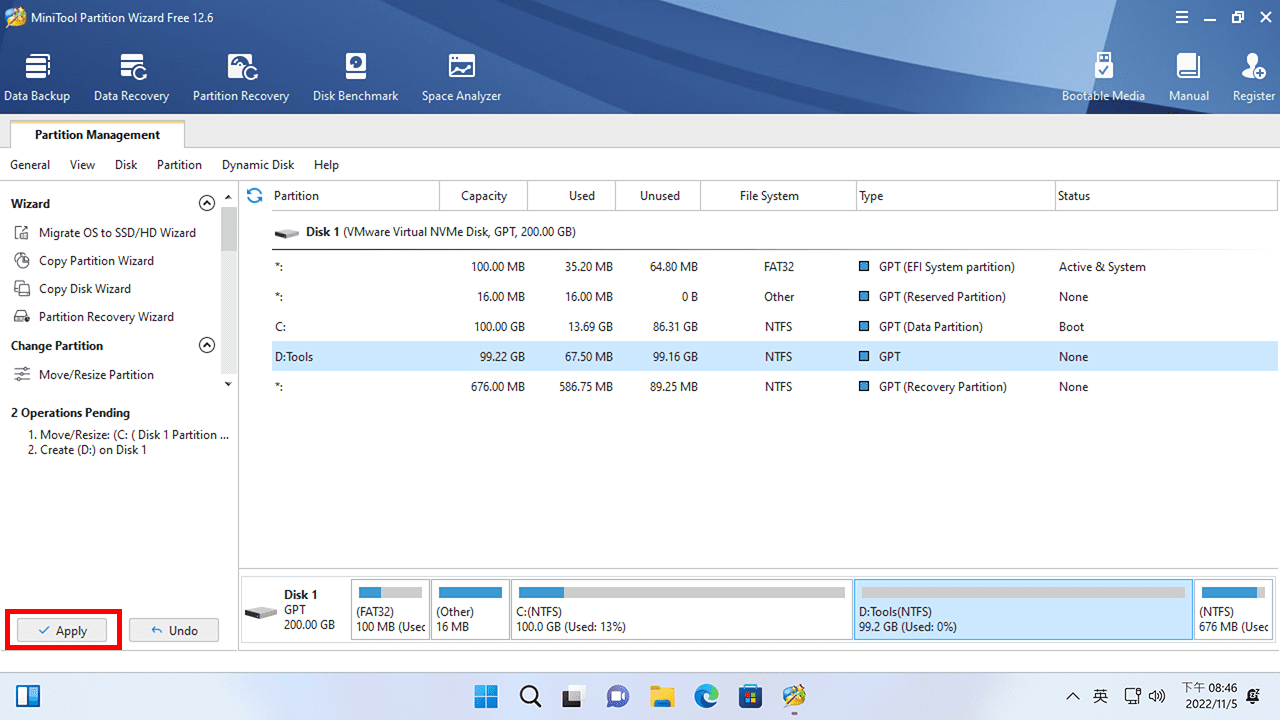
Task: Open the Dynamic Disk menu
Action: tap(257, 164)
